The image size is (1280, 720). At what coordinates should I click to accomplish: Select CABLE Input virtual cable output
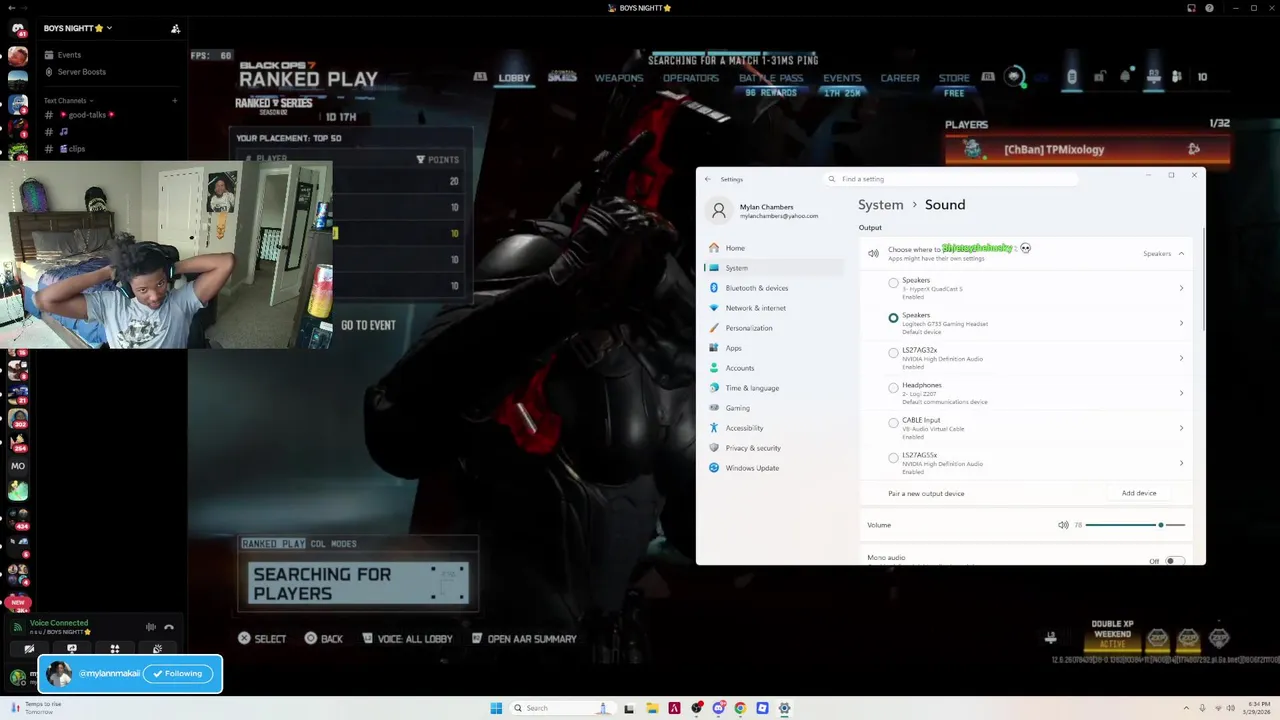pyautogui.click(x=893, y=423)
